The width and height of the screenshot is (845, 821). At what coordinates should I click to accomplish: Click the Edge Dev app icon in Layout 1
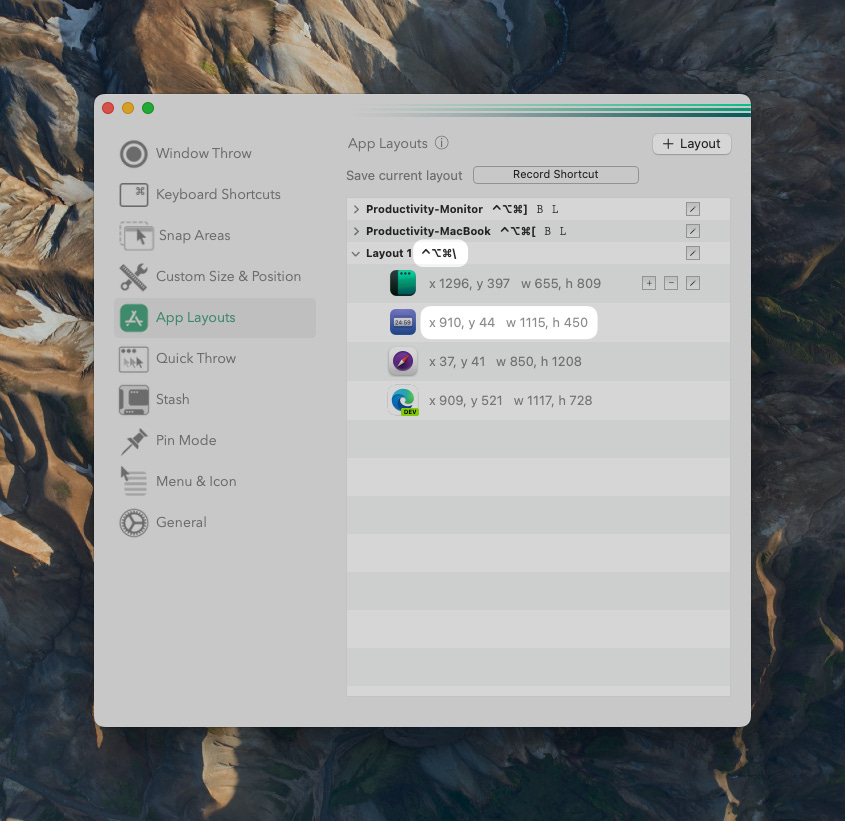(x=402, y=400)
